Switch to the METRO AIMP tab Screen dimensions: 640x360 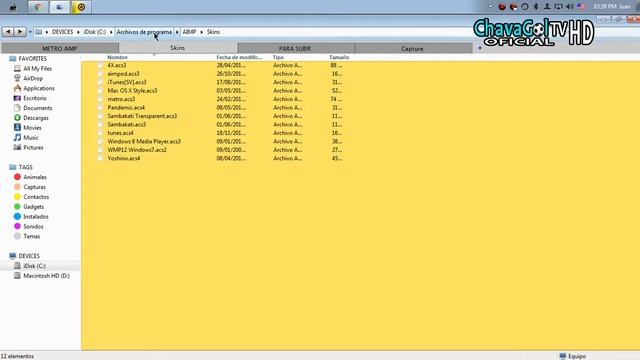(60, 48)
